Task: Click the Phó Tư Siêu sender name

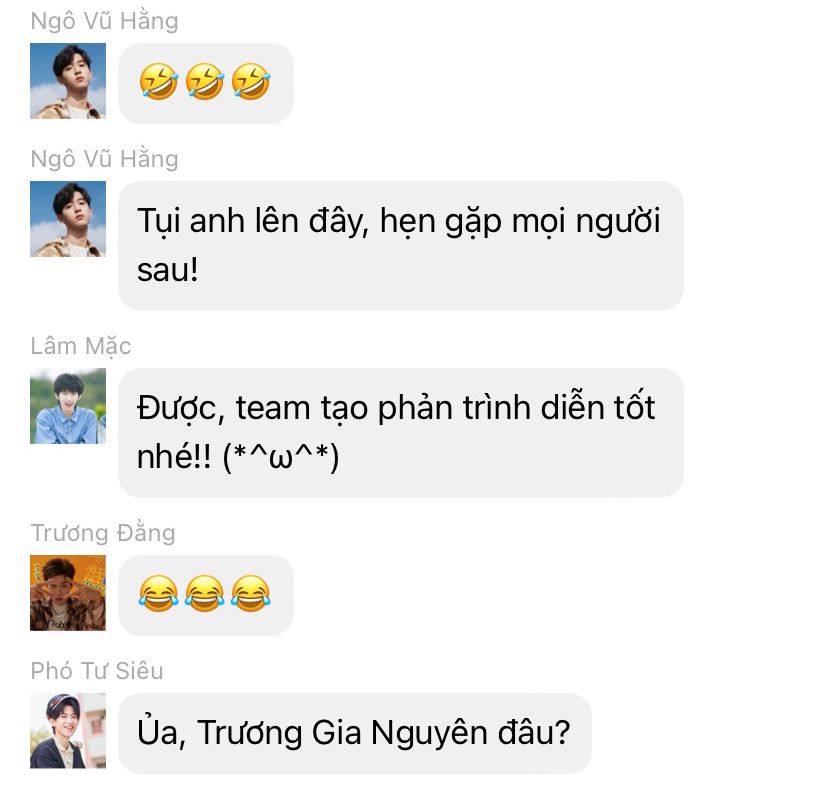Action: click(x=97, y=671)
